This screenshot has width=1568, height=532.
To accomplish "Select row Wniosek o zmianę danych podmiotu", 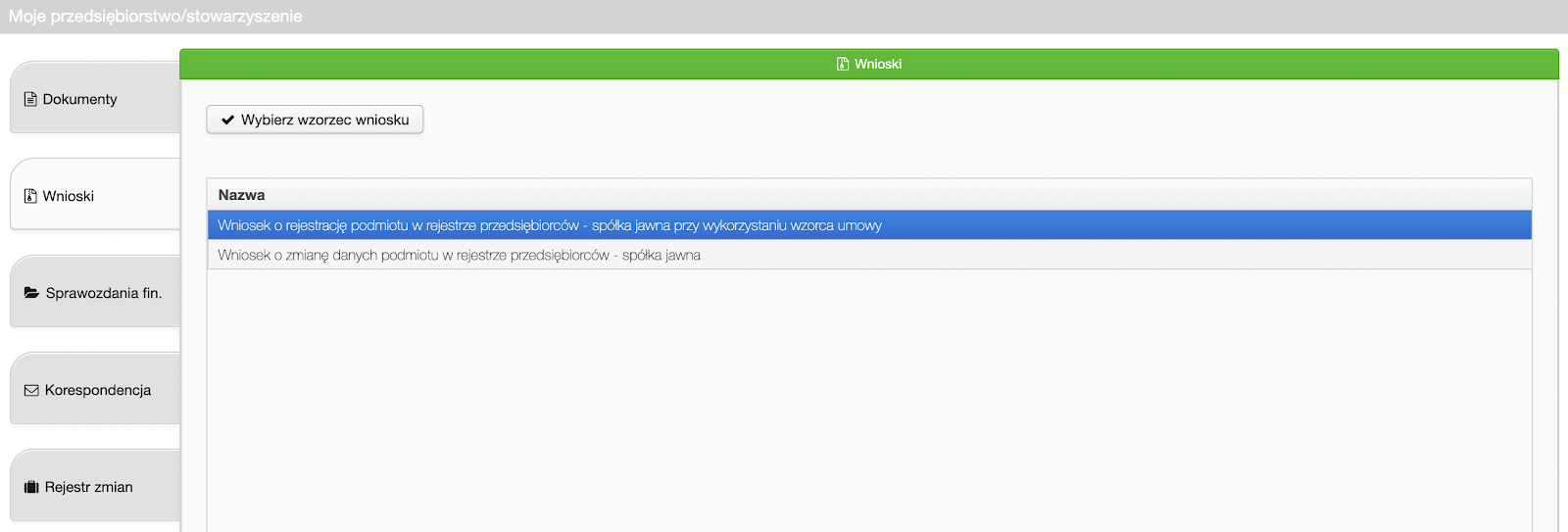I will (x=869, y=255).
